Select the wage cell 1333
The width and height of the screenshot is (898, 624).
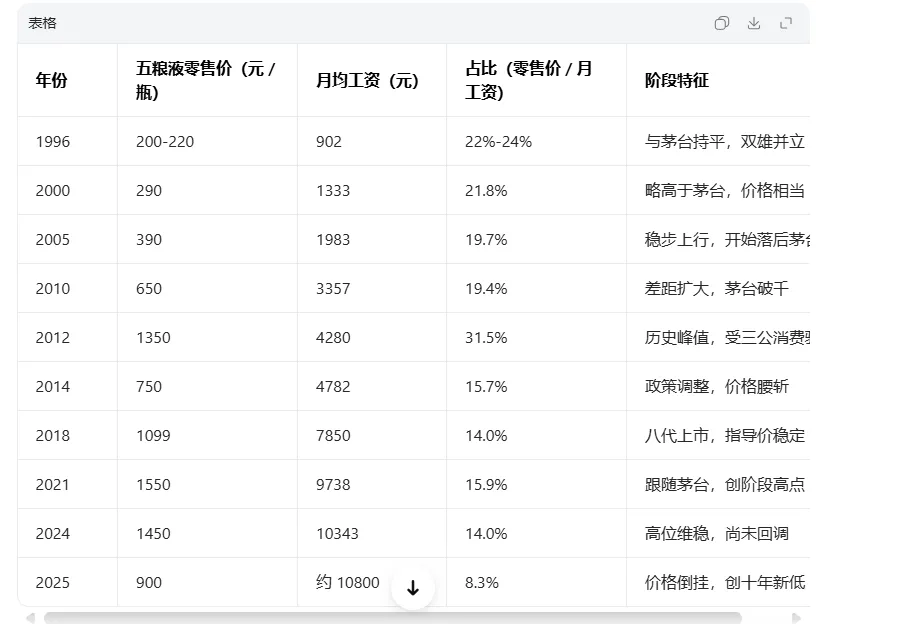[x=372, y=191]
